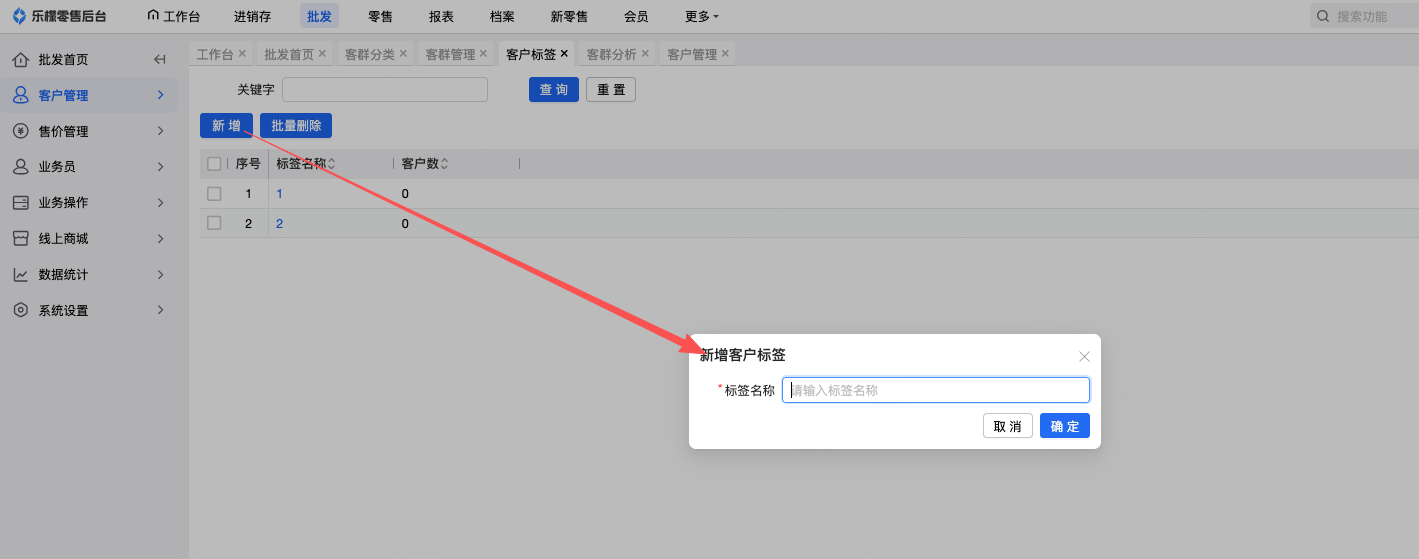The width and height of the screenshot is (1419, 559).
Task: Expand 客户管理 sidebar chevron
Action: (x=160, y=95)
